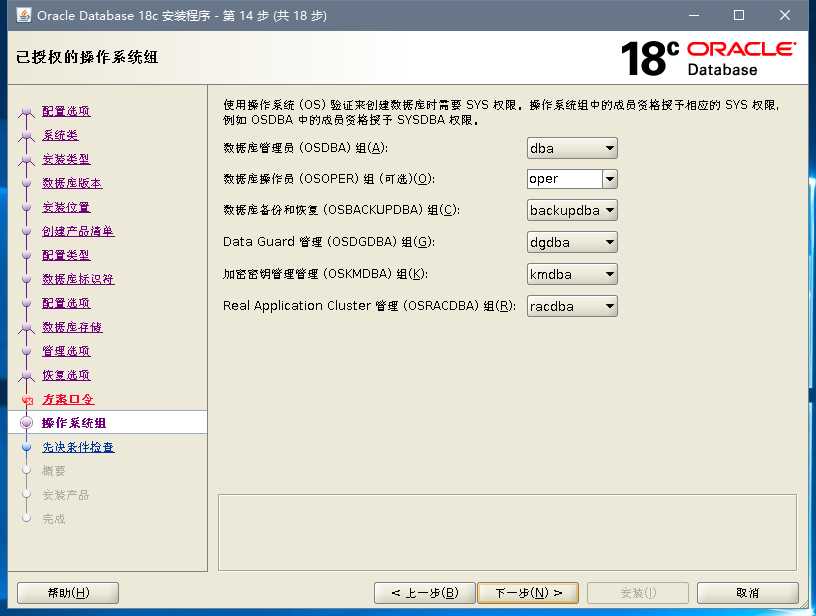Expand the OSDGDBA dropdown showing dgdba
The height and width of the screenshot is (616, 816).
click(572, 242)
